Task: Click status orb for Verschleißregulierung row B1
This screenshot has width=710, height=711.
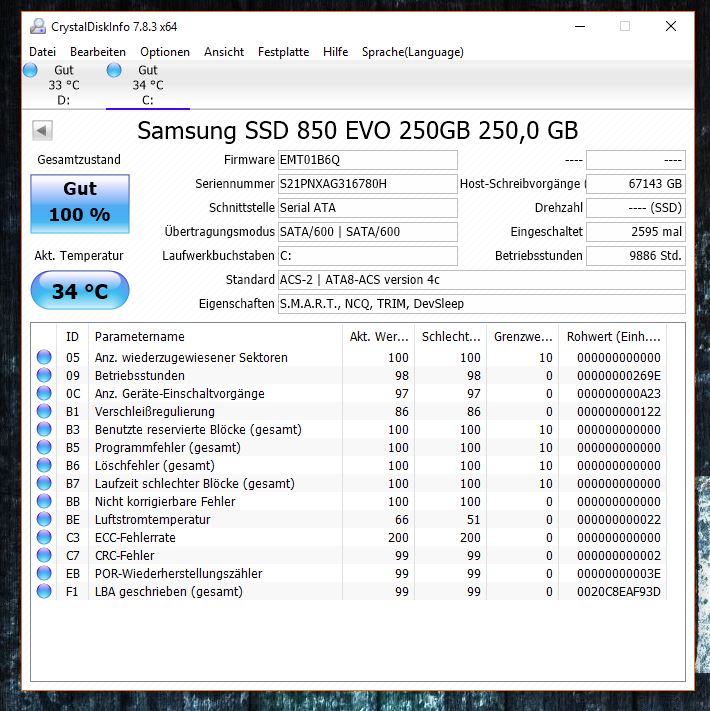Action: pos(44,411)
